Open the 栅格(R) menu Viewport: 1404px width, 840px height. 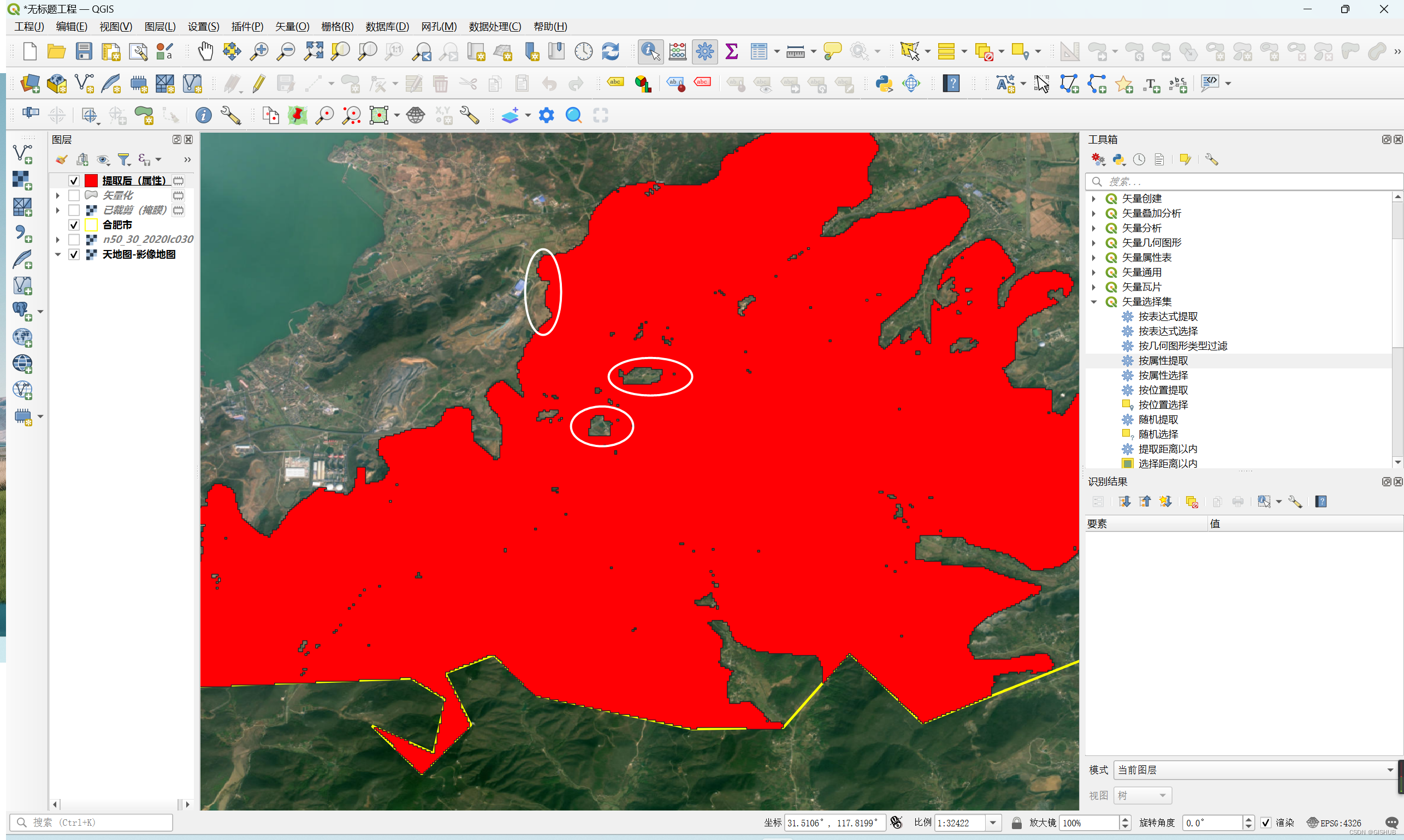pyautogui.click(x=337, y=27)
